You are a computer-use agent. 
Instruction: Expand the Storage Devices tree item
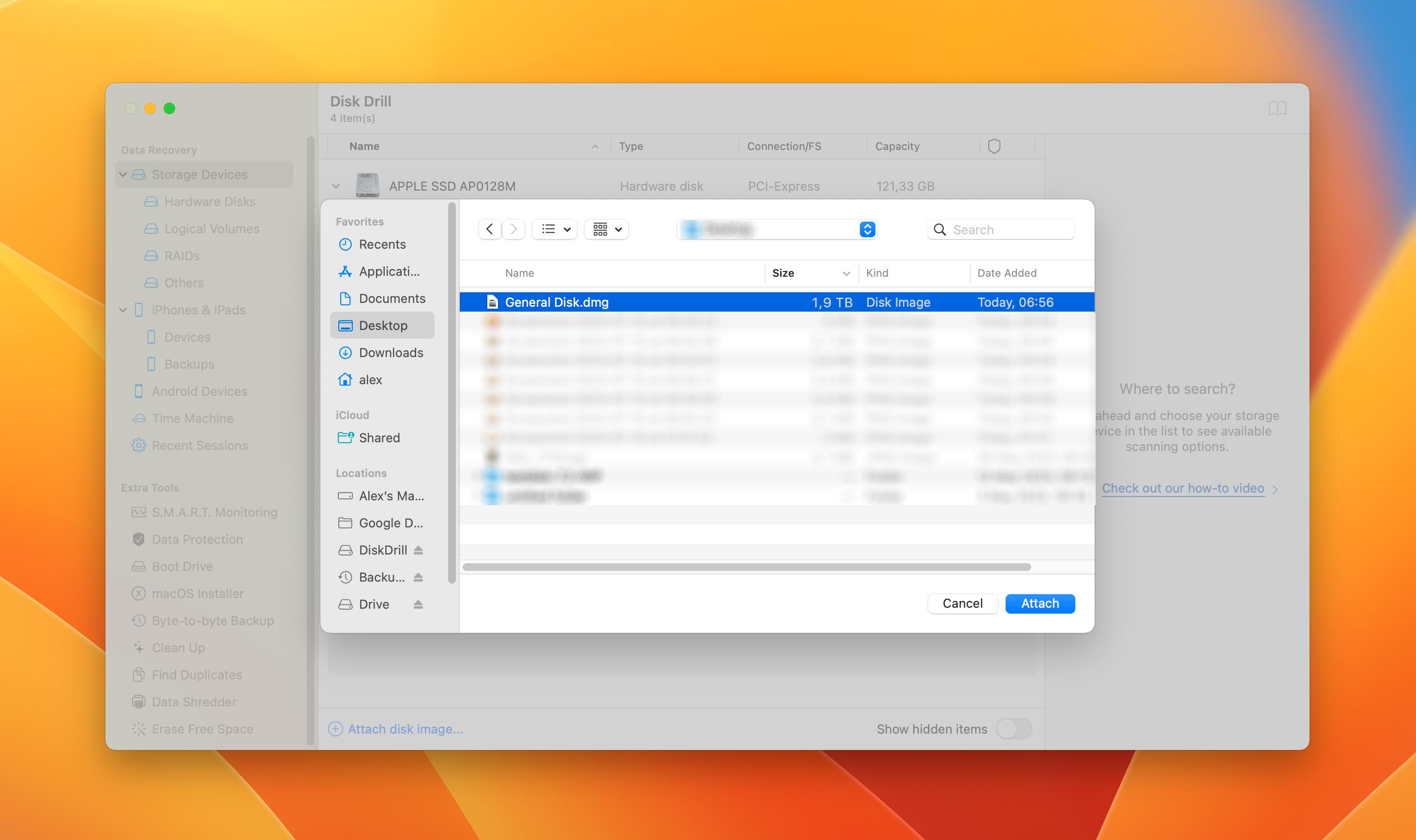click(x=123, y=173)
